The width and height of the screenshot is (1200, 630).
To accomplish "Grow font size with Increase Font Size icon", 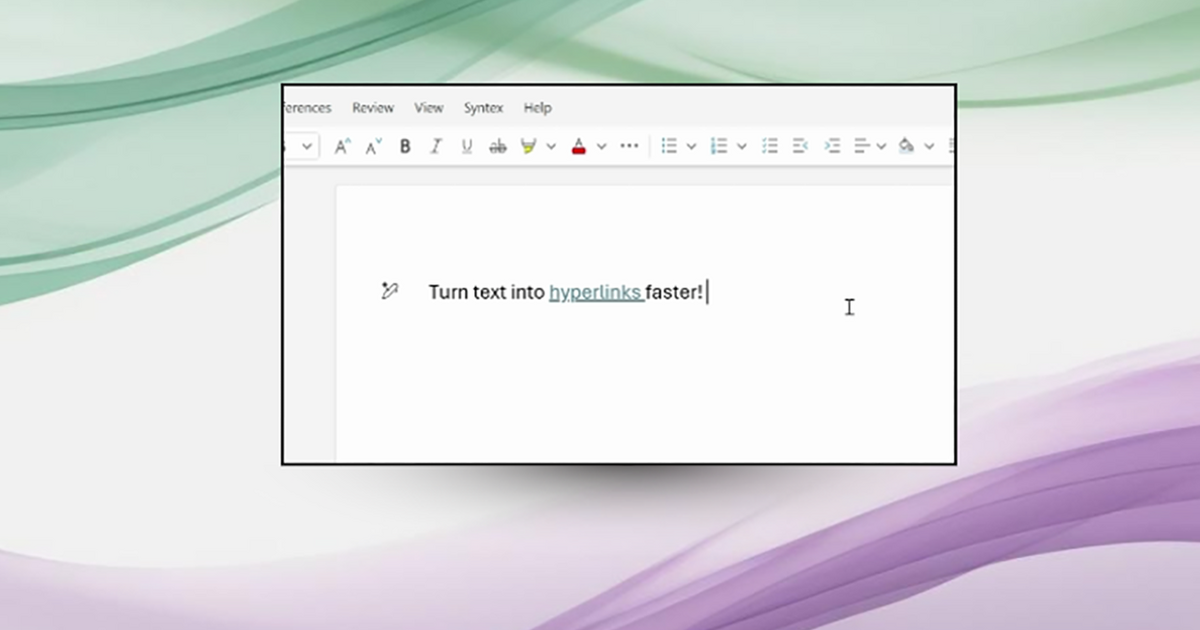I will click(343, 146).
